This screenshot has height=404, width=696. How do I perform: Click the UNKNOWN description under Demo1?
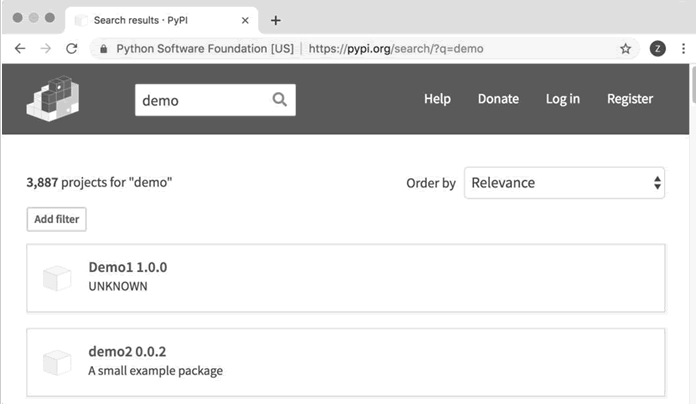[118, 286]
